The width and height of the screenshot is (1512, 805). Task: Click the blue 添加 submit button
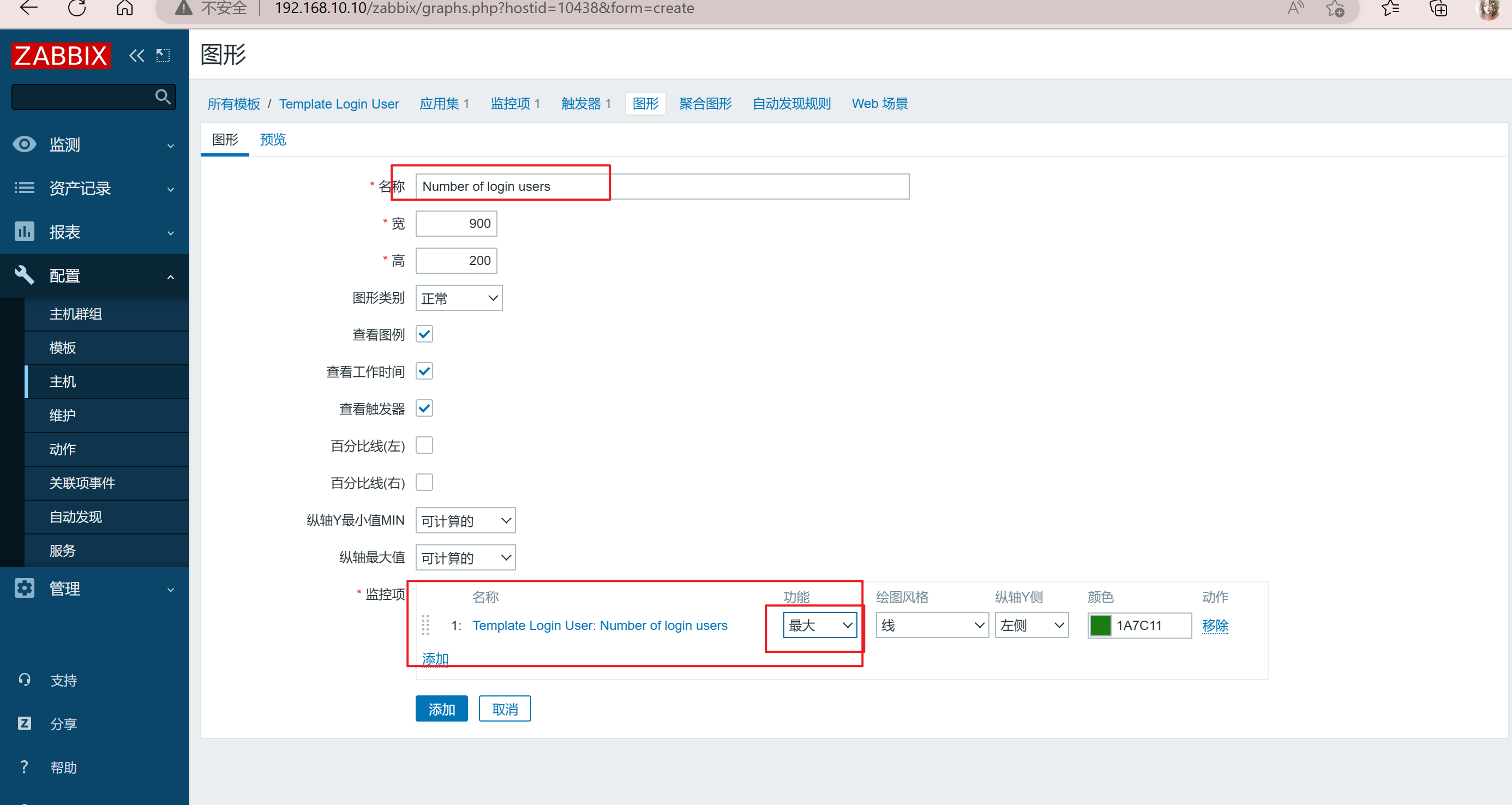tap(441, 709)
